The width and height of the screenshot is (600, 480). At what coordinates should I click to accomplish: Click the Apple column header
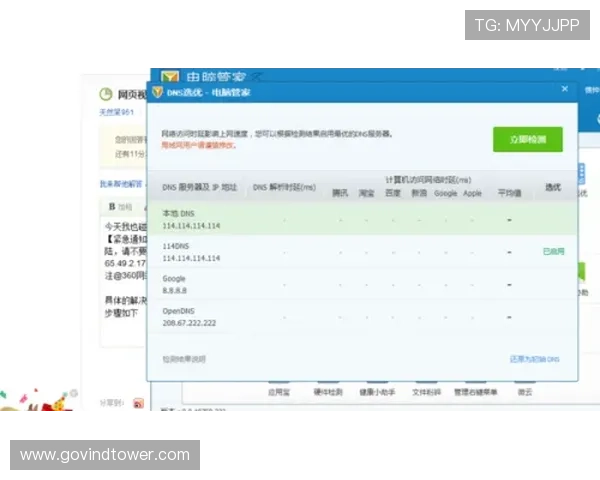(x=472, y=193)
